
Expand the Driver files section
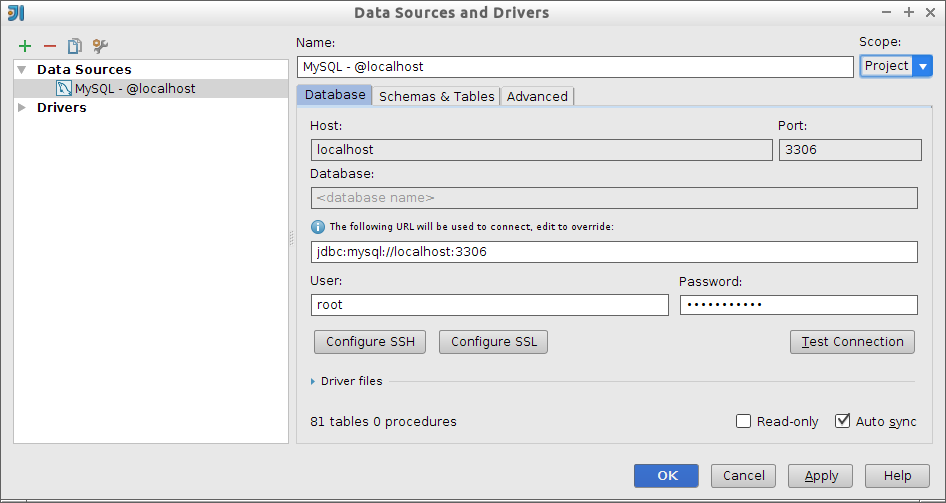(x=313, y=381)
